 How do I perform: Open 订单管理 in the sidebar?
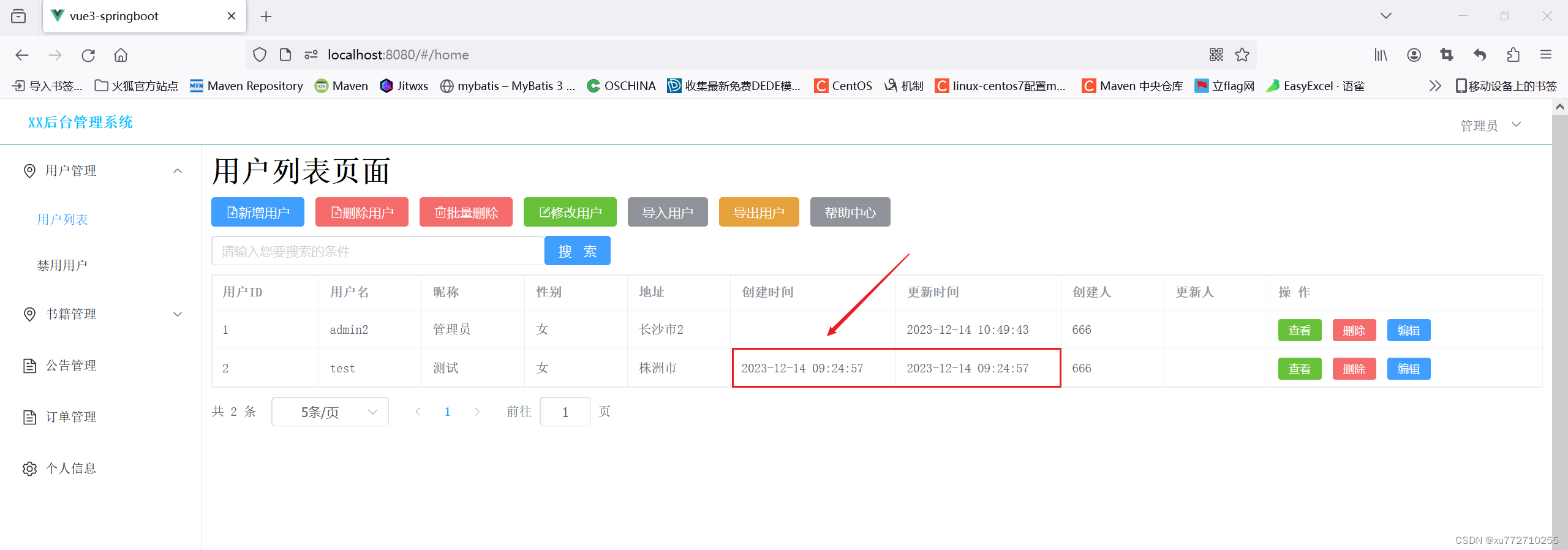click(70, 417)
